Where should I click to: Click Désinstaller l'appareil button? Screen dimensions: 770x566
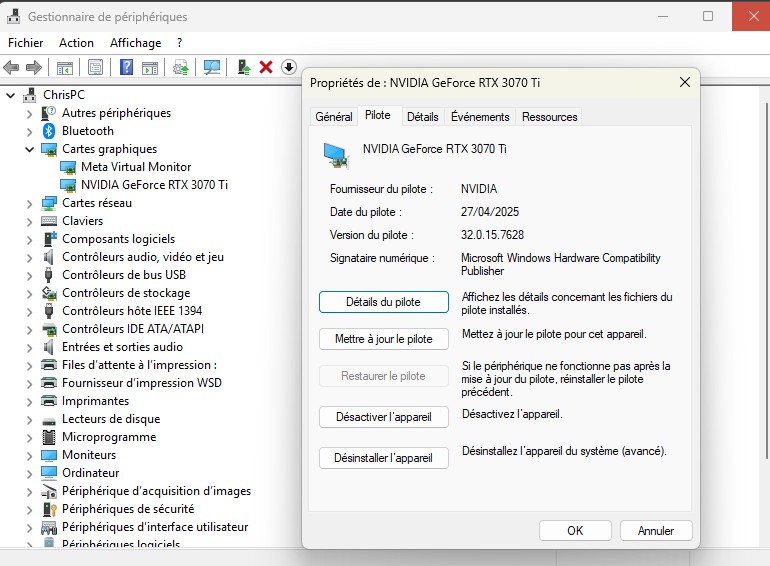click(x=384, y=458)
